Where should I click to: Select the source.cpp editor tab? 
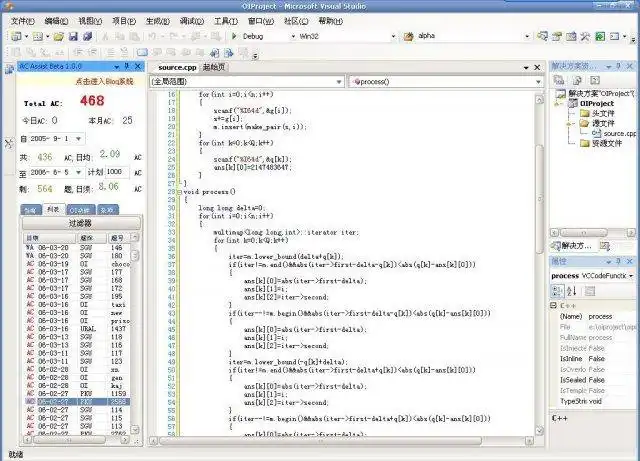pos(177,67)
